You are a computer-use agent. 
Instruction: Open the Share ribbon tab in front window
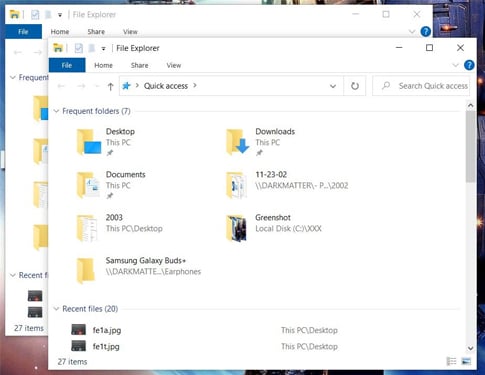pyautogui.click(x=139, y=65)
